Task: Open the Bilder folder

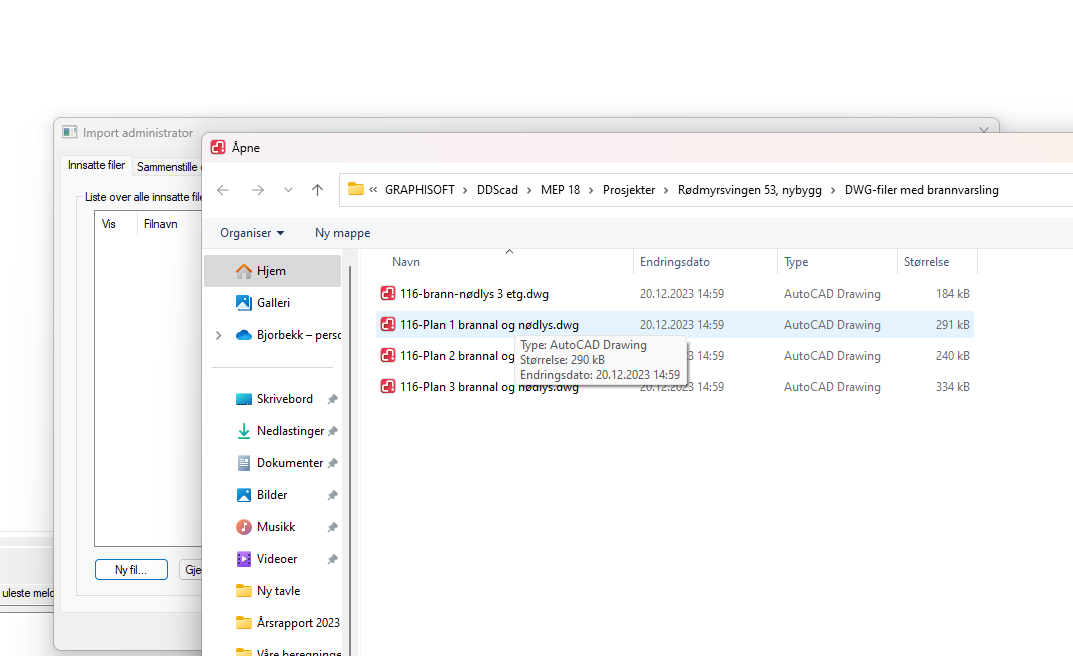Action: tap(272, 495)
